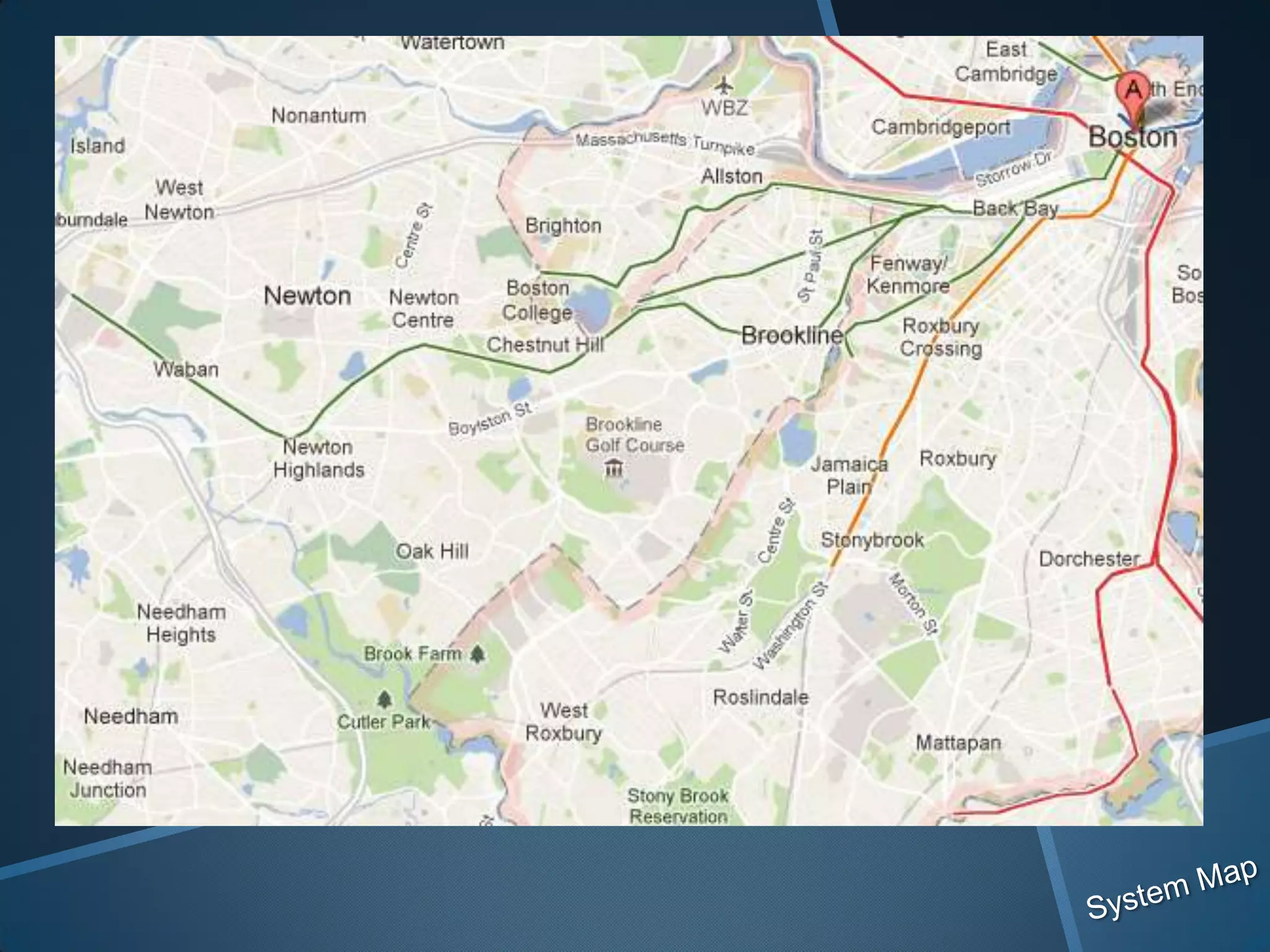Viewport: 1270px width, 952px height.
Task: Click the Brookline town label
Action: pyautogui.click(x=792, y=335)
